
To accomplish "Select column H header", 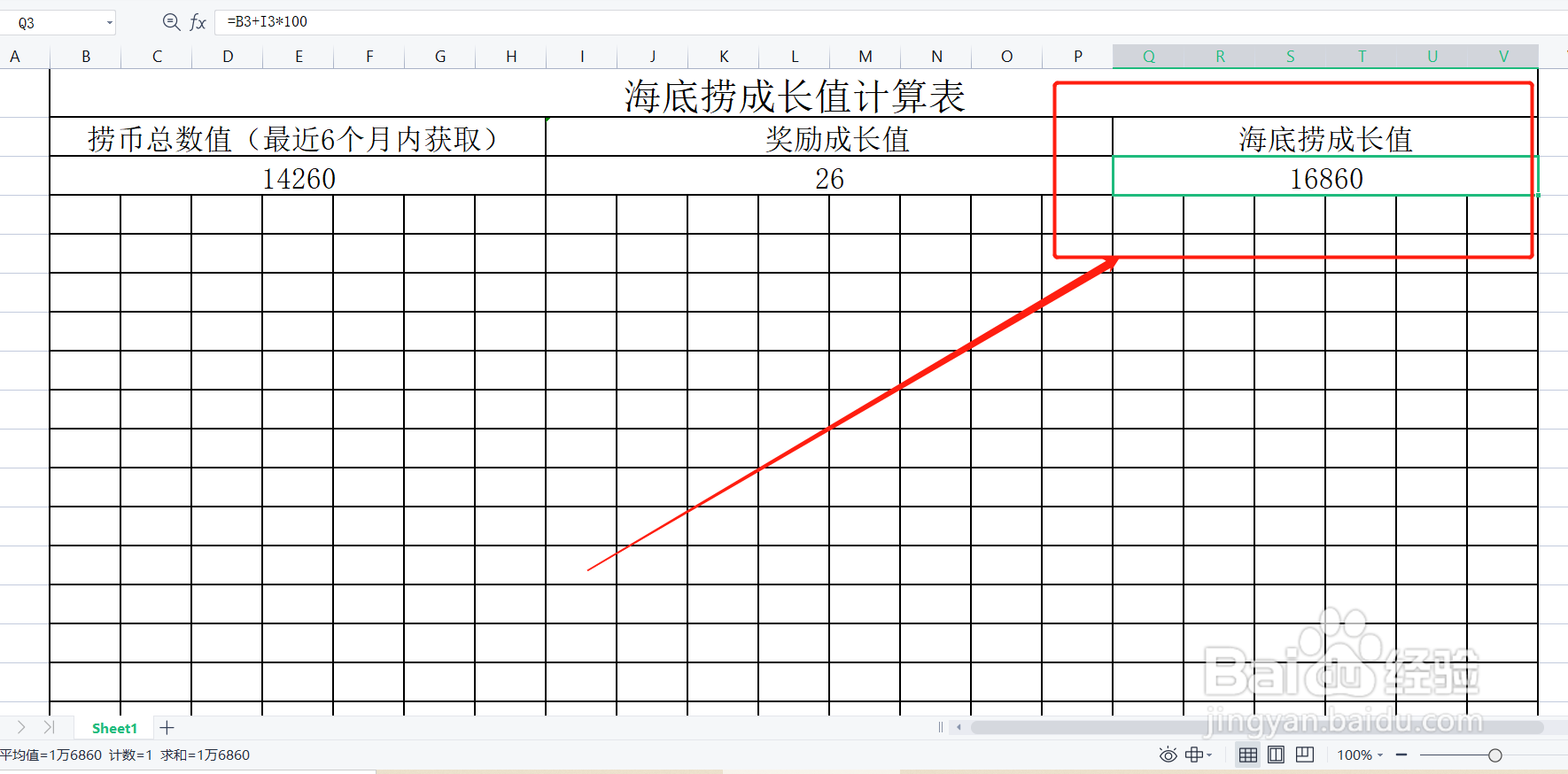I will pyautogui.click(x=511, y=57).
